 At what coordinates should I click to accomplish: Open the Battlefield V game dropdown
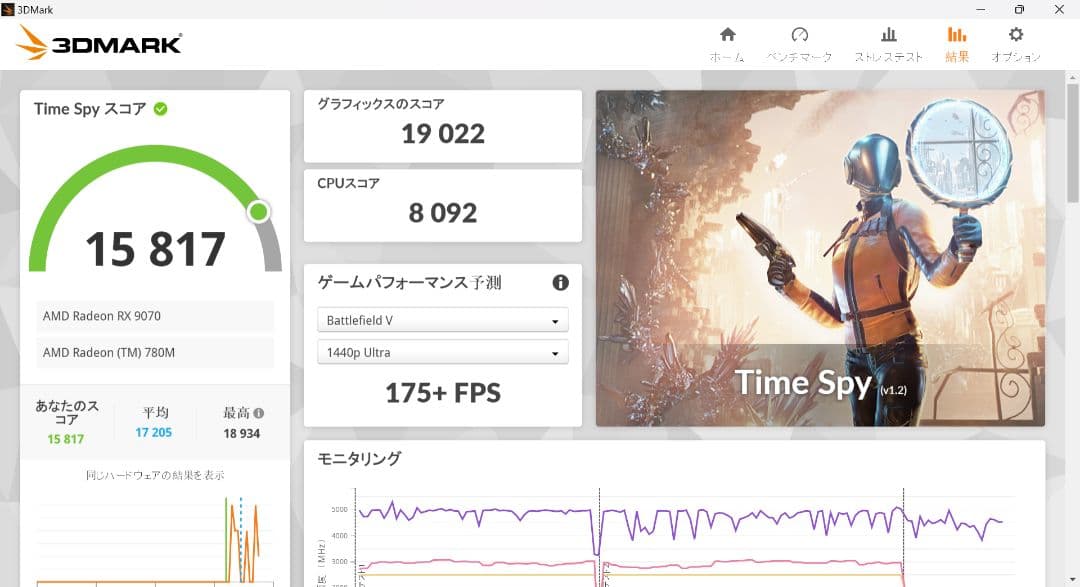pyautogui.click(x=443, y=319)
